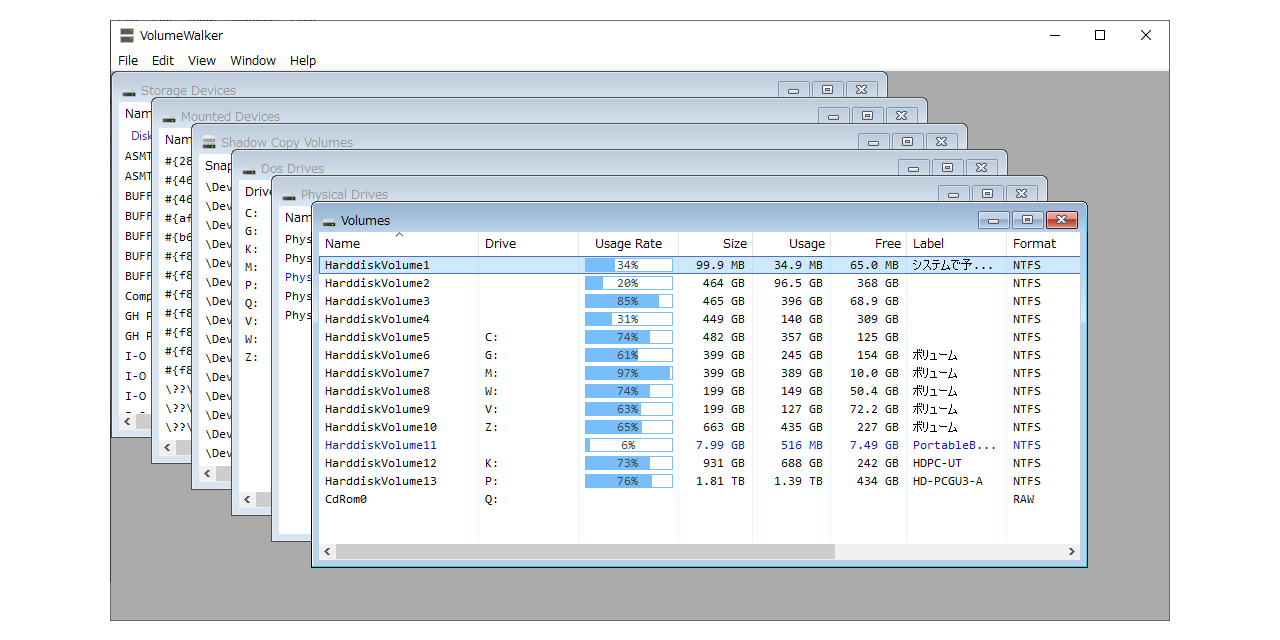Click the Mounted Devices window icon
1280x640 pixels.
pos(168,117)
